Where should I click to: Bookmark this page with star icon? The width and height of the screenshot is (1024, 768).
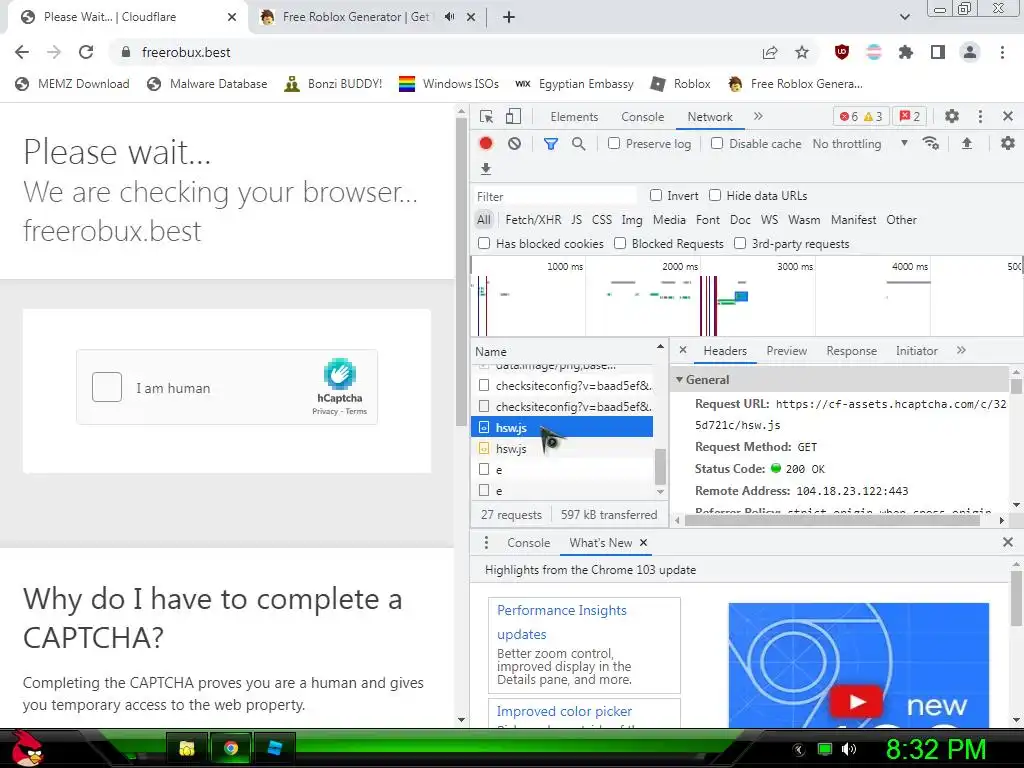coord(802,52)
